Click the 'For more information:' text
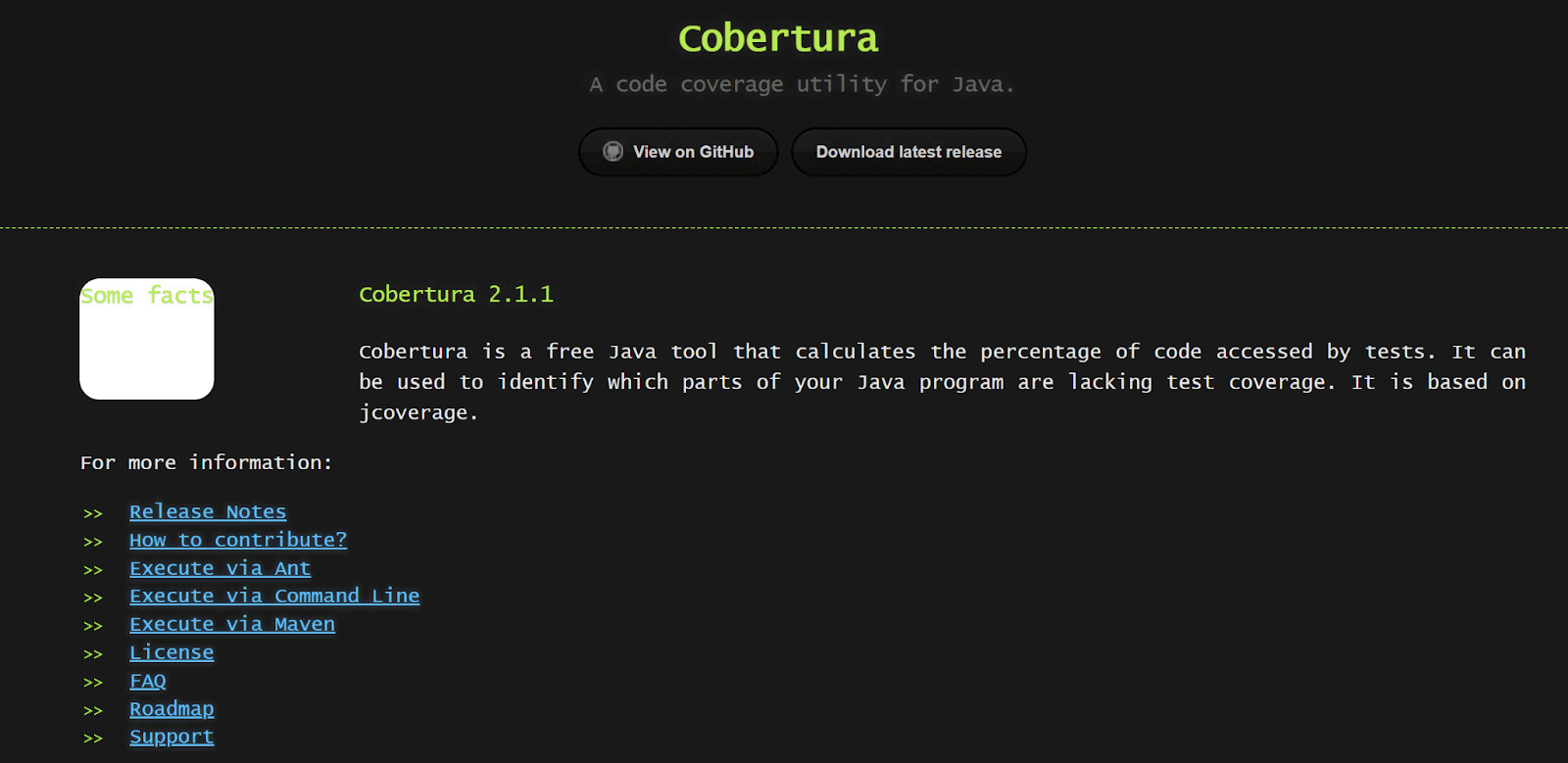This screenshot has width=1568, height=763. coord(206,462)
